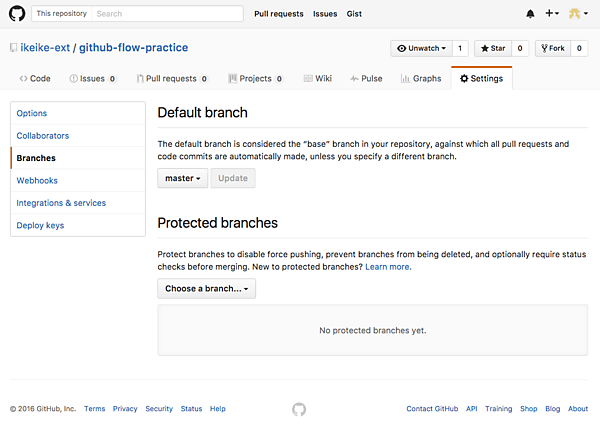Select Webhooks in the settings sidebar

[39, 181]
